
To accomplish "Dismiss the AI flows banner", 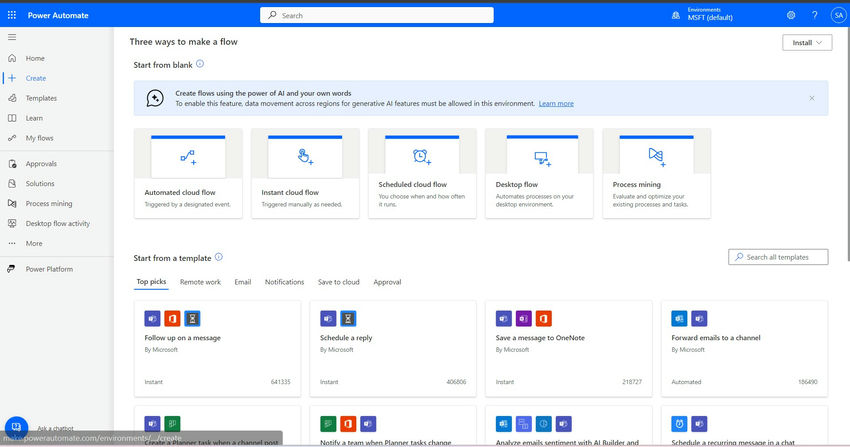I will (812, 98).
